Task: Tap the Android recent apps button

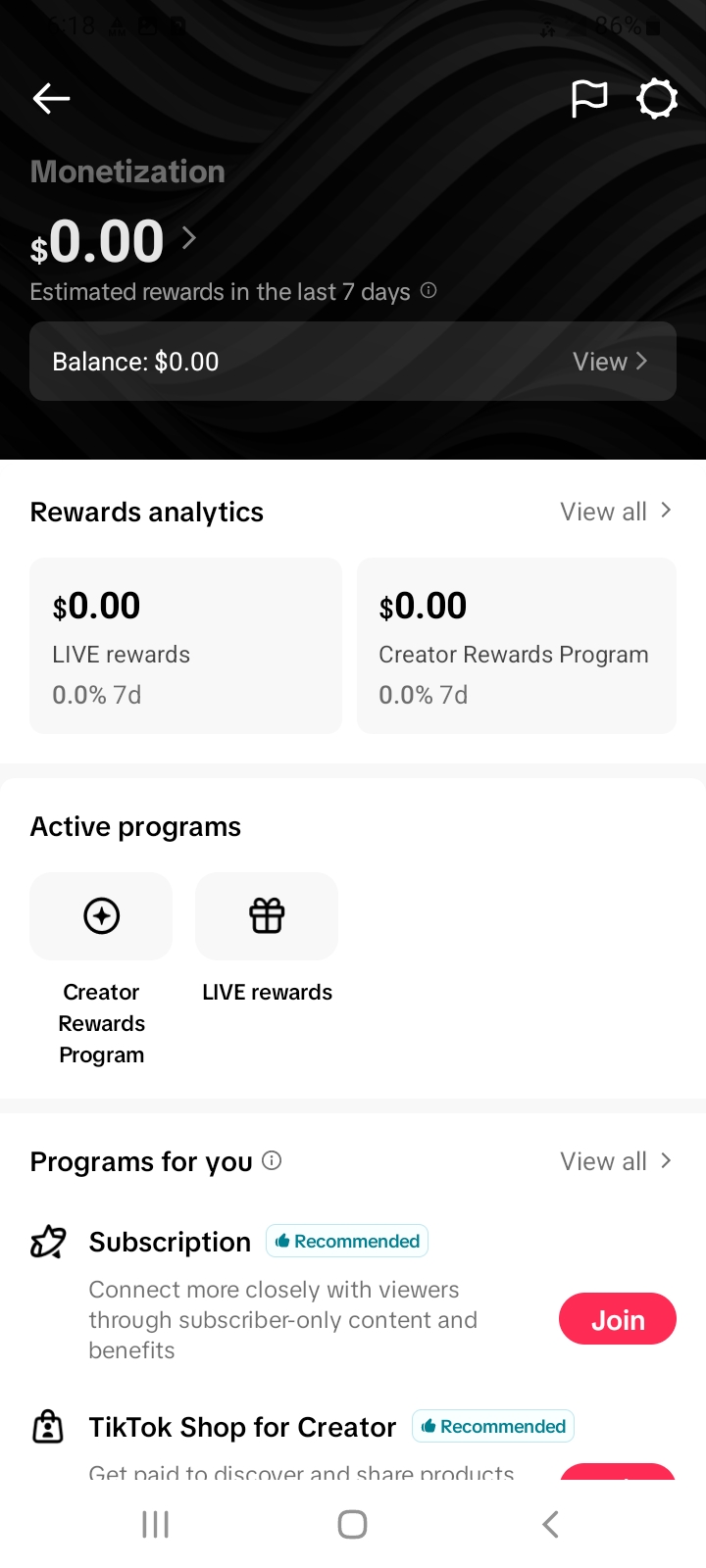Action: pyautogui.click(x=155, y=1524)
